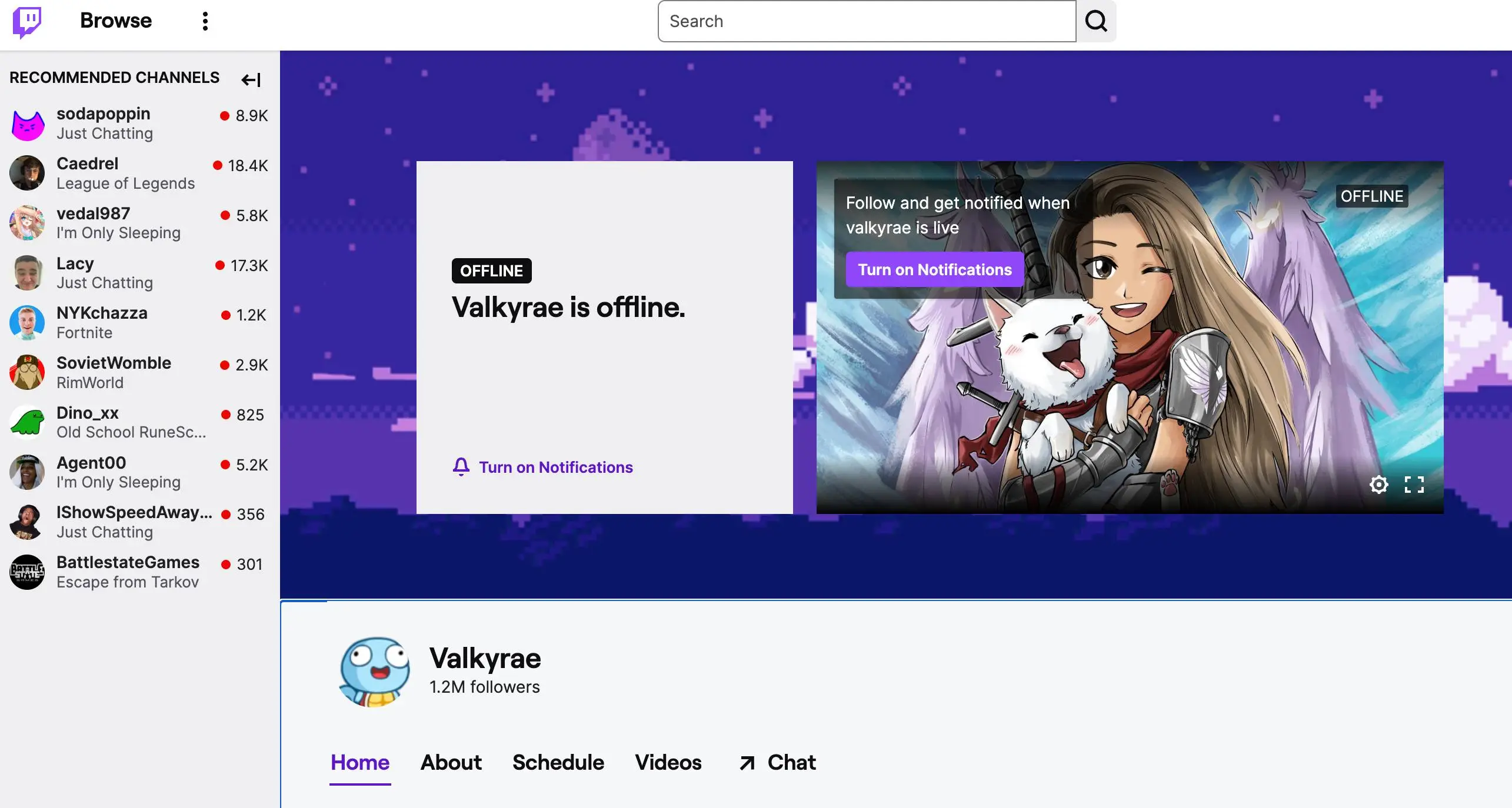Screen dimensions: 1512x808
Task: Click the purple Turn on Notifications button
Action: 934,269
